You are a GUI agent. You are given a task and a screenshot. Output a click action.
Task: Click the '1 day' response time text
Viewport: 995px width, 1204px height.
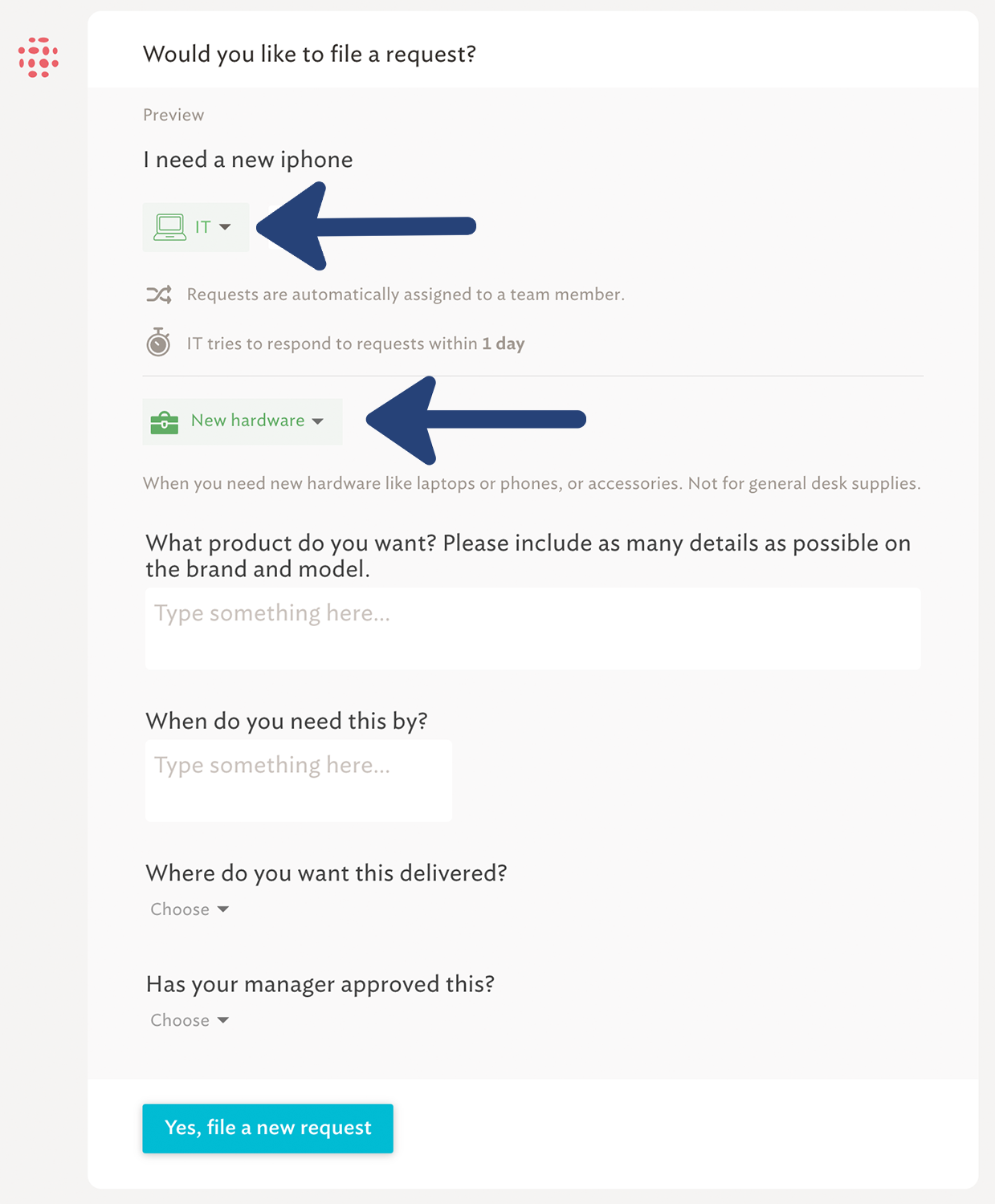pos(504,344)
